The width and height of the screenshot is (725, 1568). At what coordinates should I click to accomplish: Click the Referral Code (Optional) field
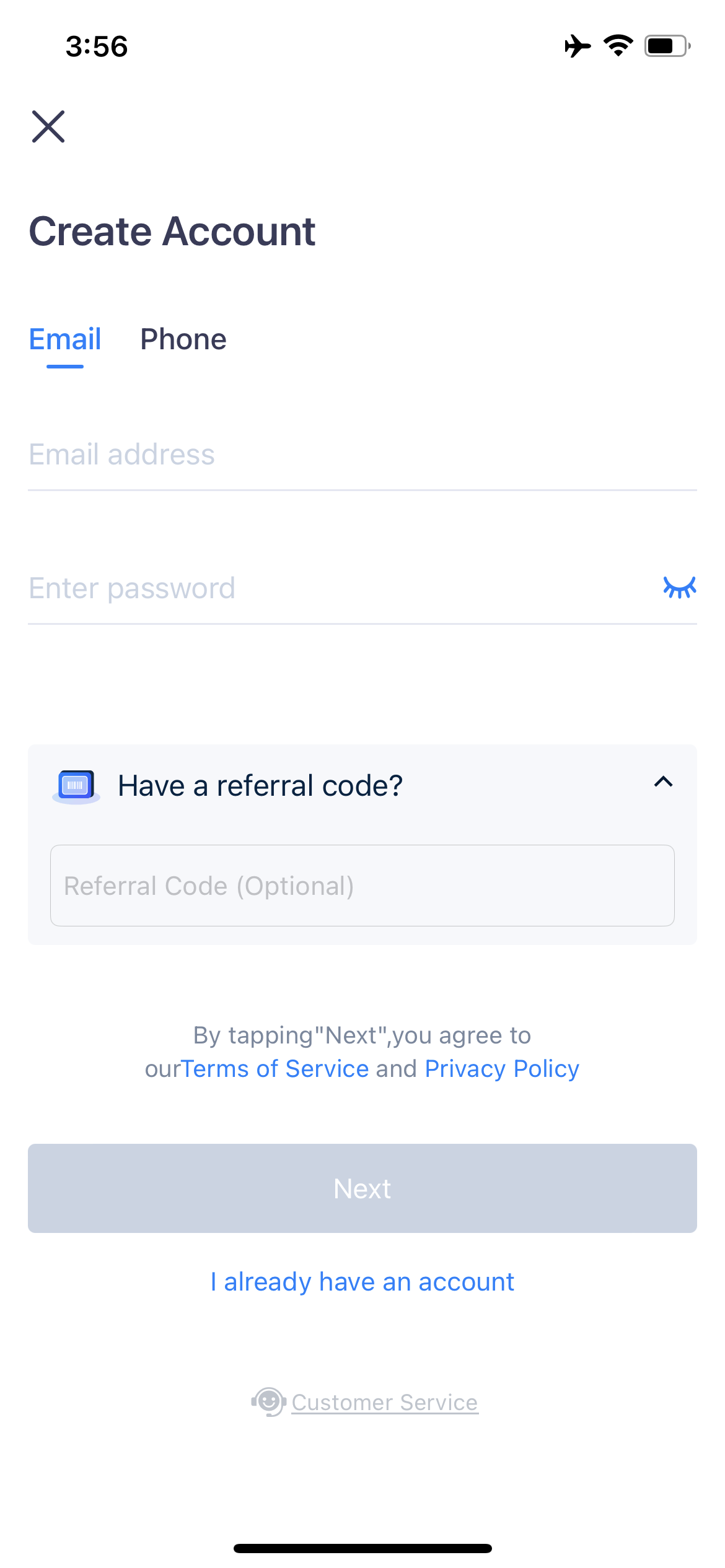[x=362, y=886]
